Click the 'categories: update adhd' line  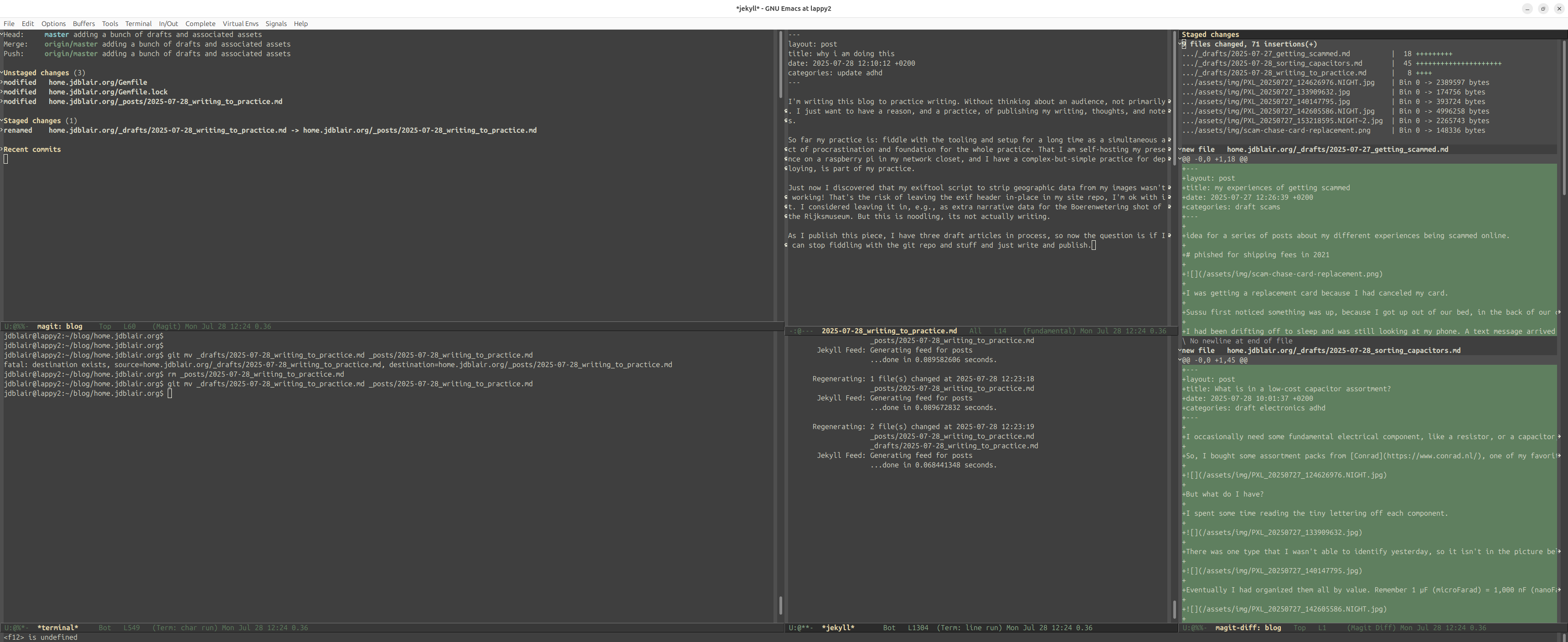point(835,73)
